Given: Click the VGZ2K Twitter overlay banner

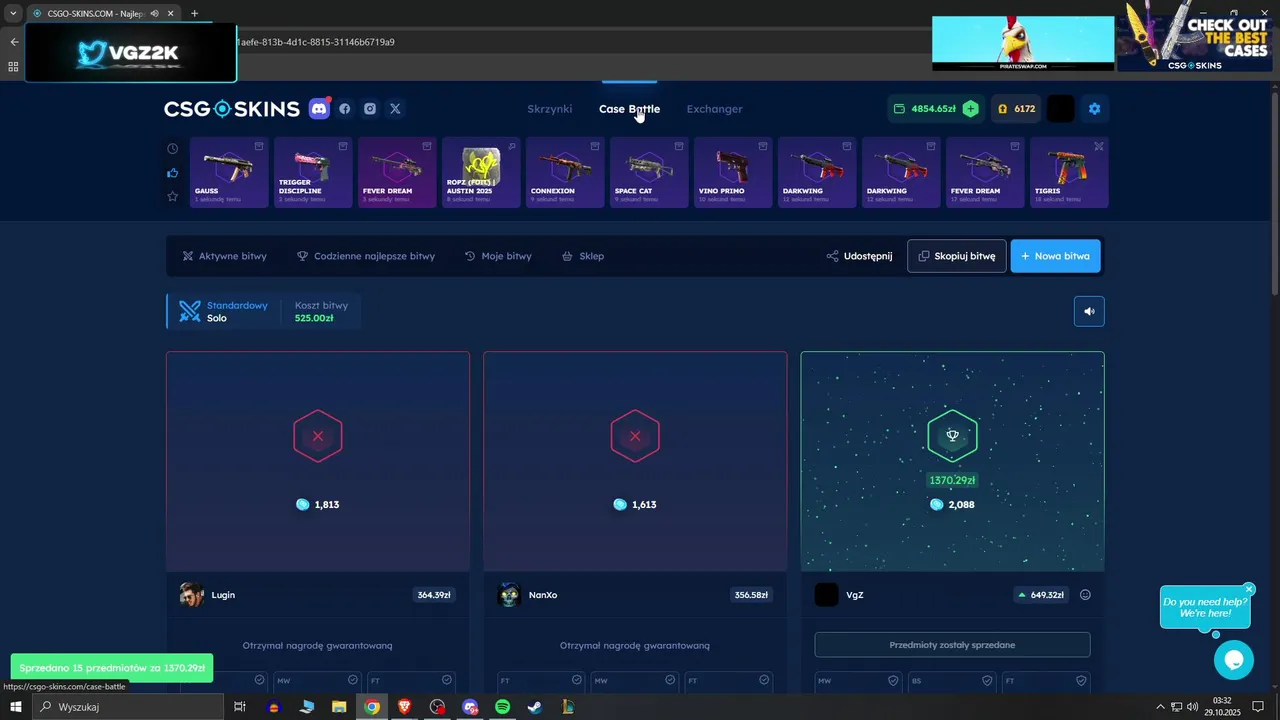Looking at the screenshot, I should pyautogui.click(x=131, y=53).
